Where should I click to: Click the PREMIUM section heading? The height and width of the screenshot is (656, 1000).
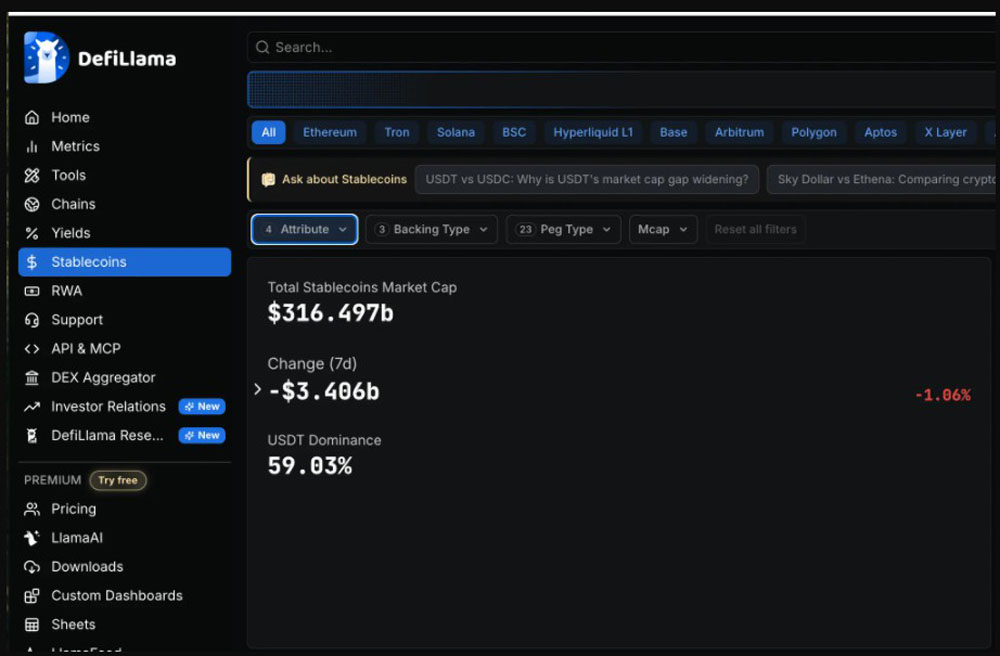pos(53,480)
